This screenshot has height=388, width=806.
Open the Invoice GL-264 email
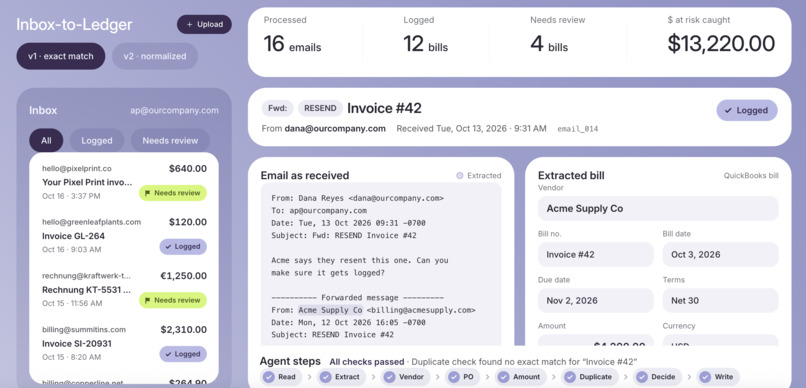[124, 236]
